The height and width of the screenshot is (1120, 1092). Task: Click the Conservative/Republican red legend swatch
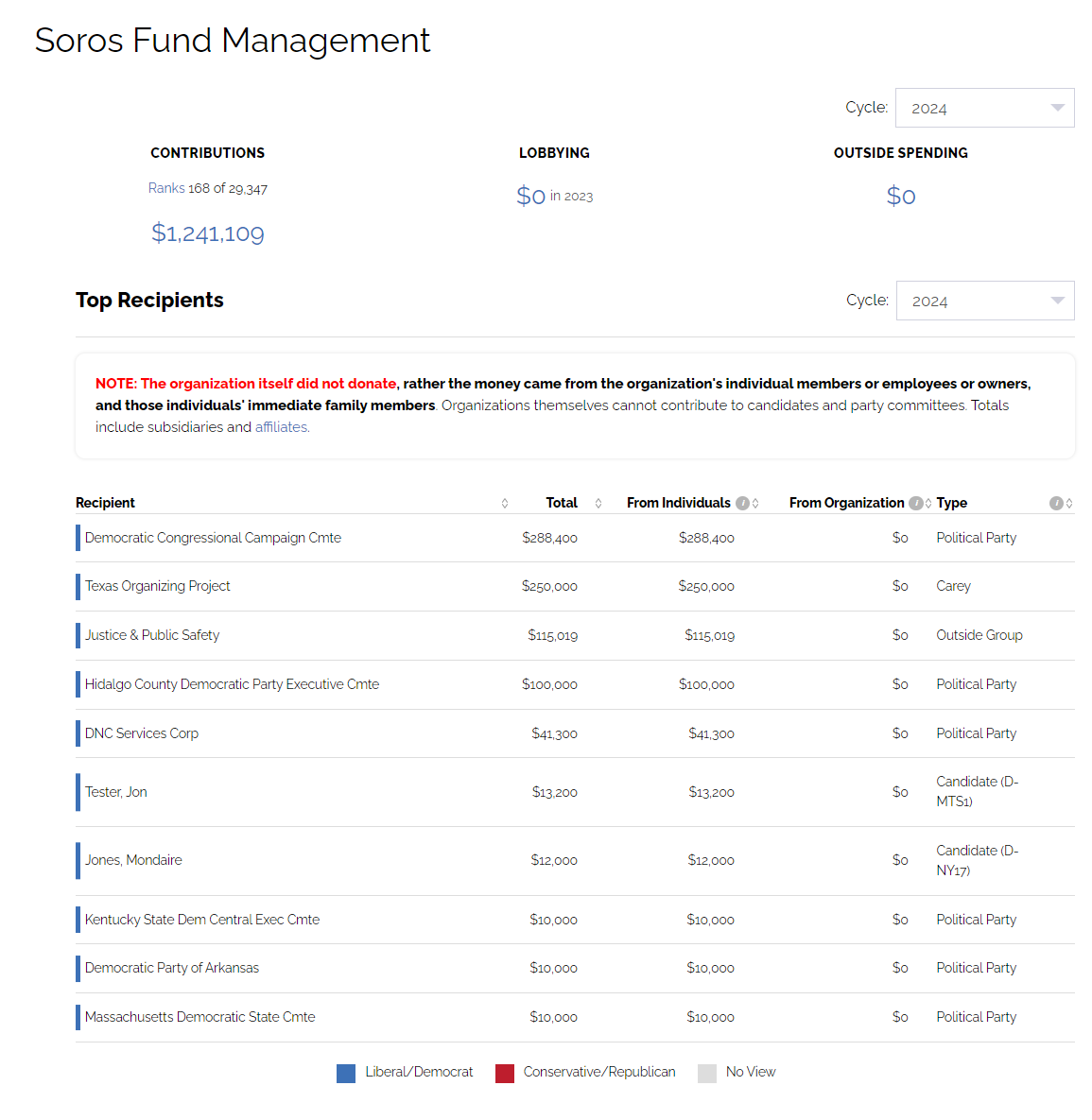(x=505, y=1074)
